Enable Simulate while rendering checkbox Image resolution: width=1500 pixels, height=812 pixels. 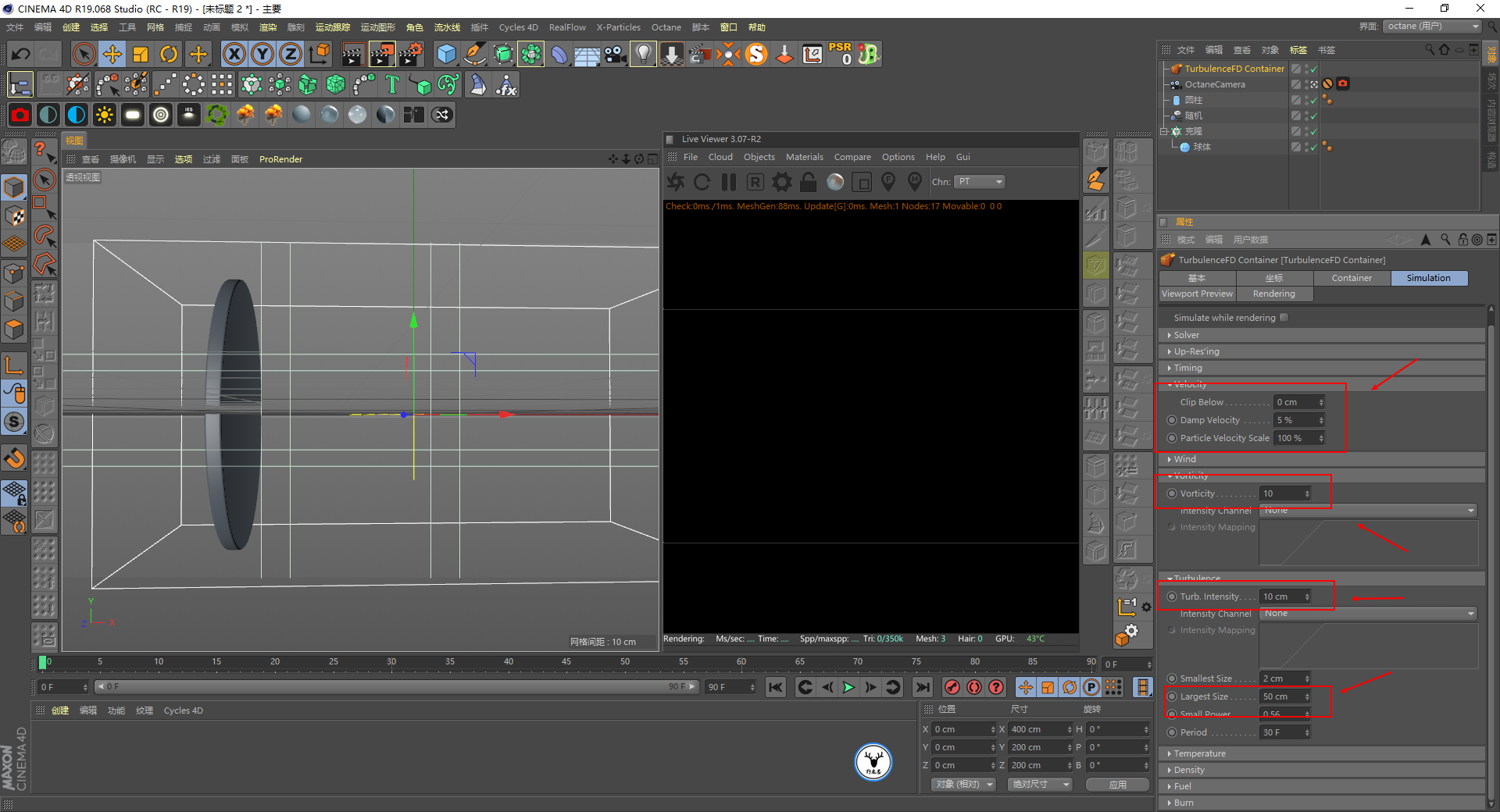tap(1284, 318)
